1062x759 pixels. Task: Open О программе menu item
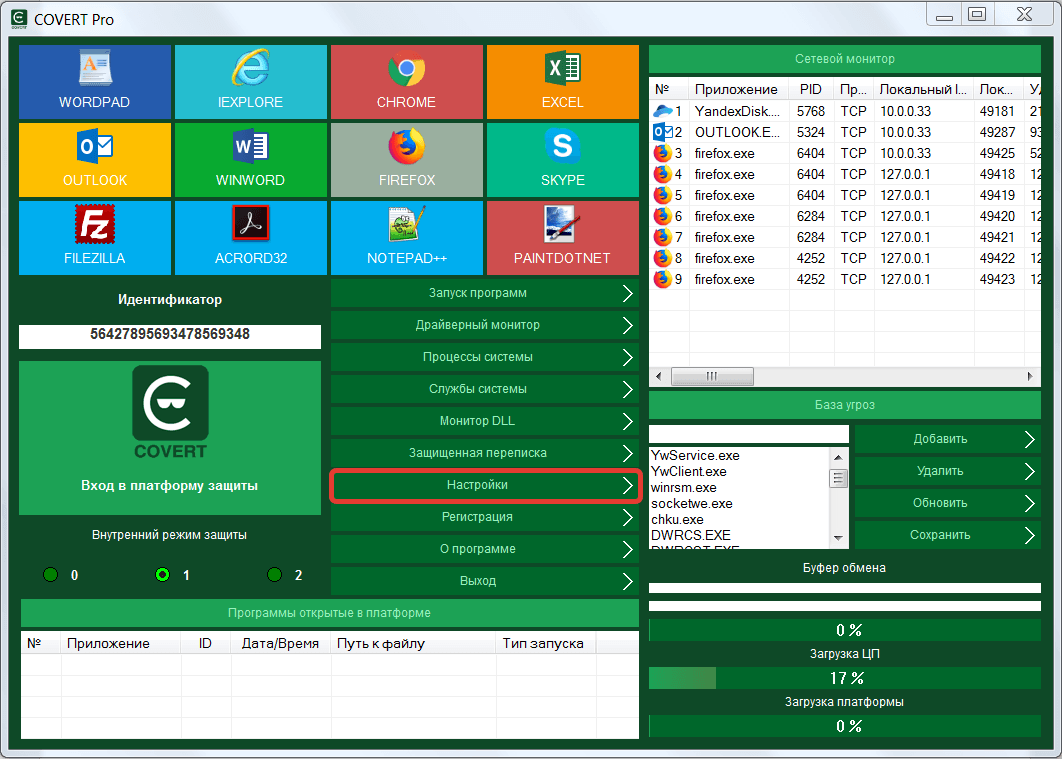[x=485, y=549]
